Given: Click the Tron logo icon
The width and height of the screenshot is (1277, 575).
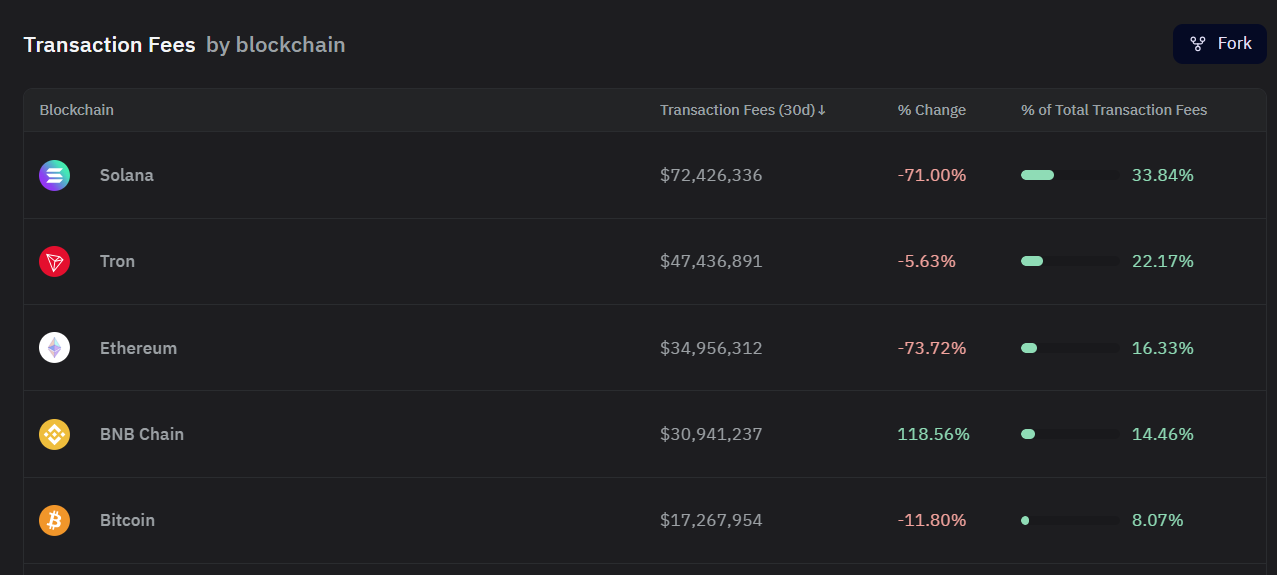Looking at the screenshot, I should pyautogui.click(x=54, y=262).
